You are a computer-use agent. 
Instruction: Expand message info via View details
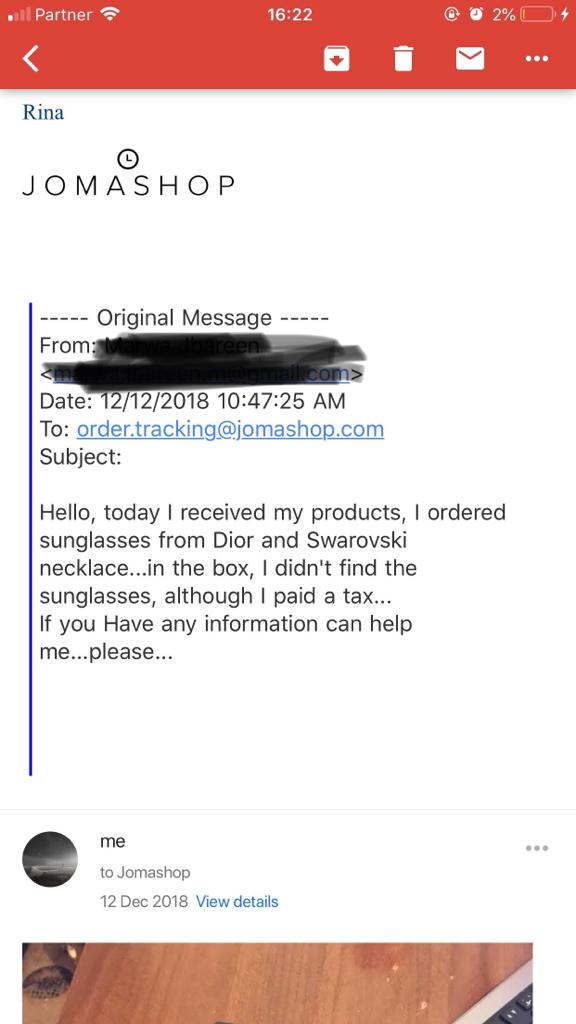(x=237, y=901)
